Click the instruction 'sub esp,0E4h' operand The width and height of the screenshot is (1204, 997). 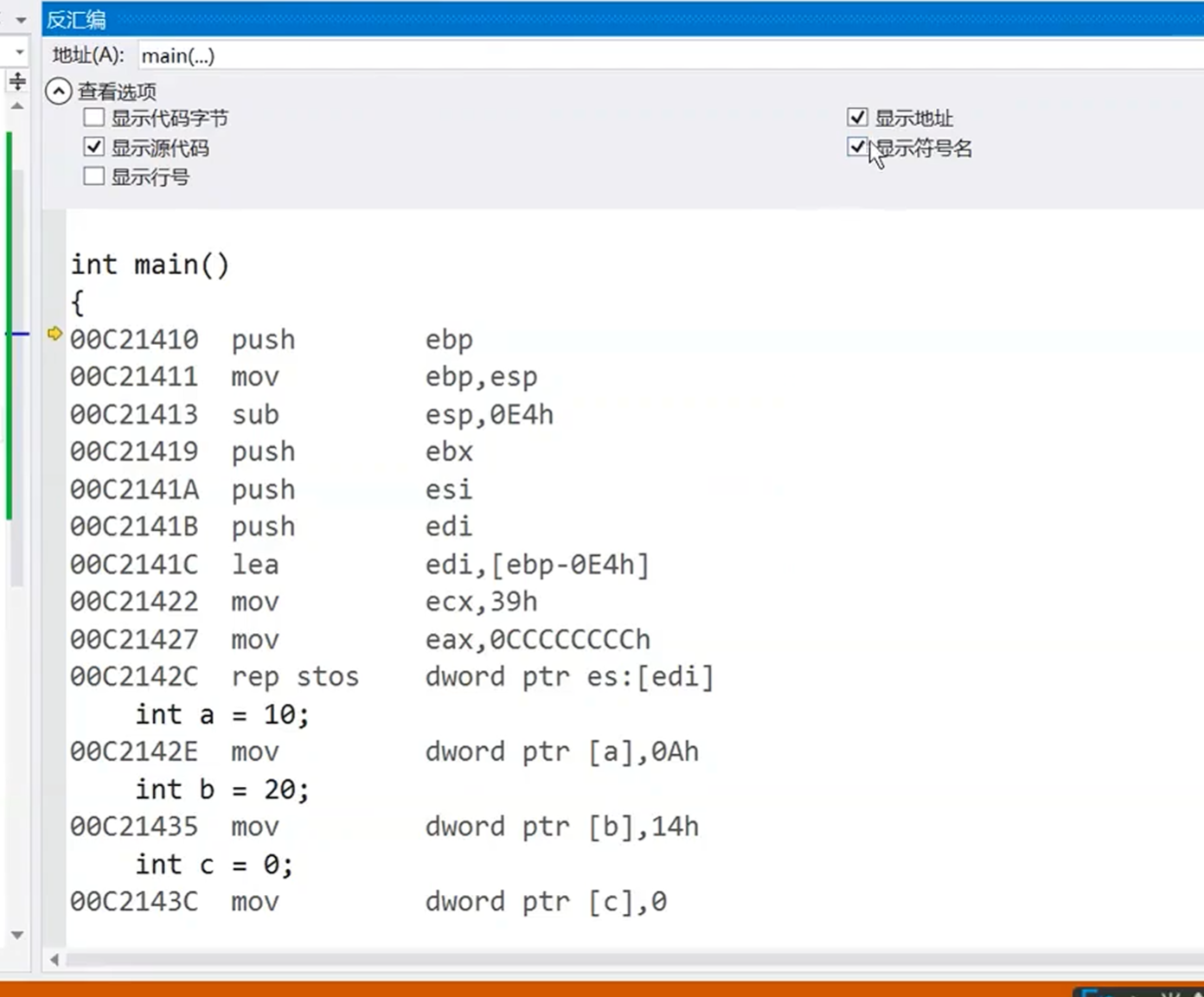pyautogui.click(x=489, y=415)
